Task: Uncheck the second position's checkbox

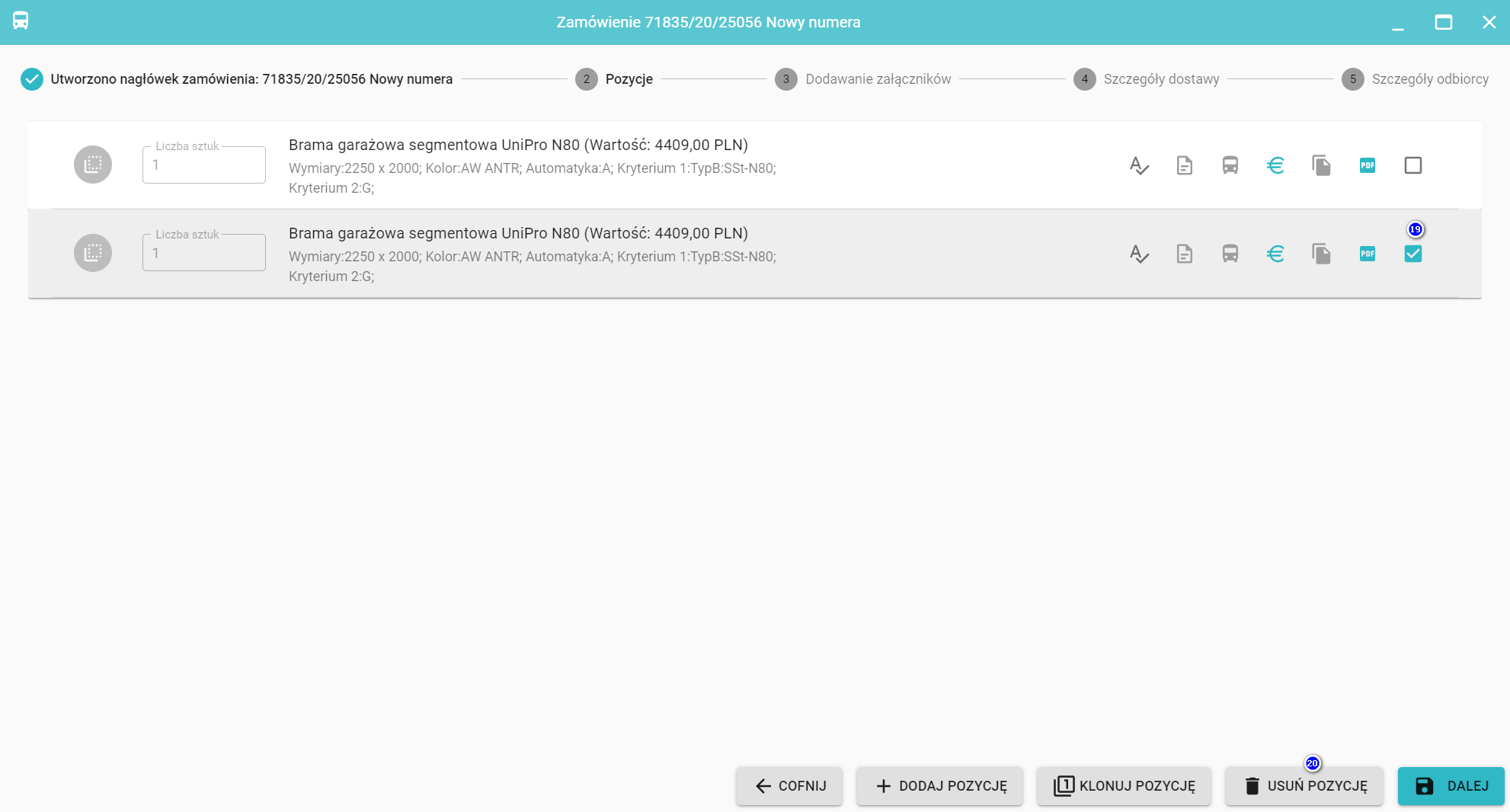Action: coord(1413,254)
